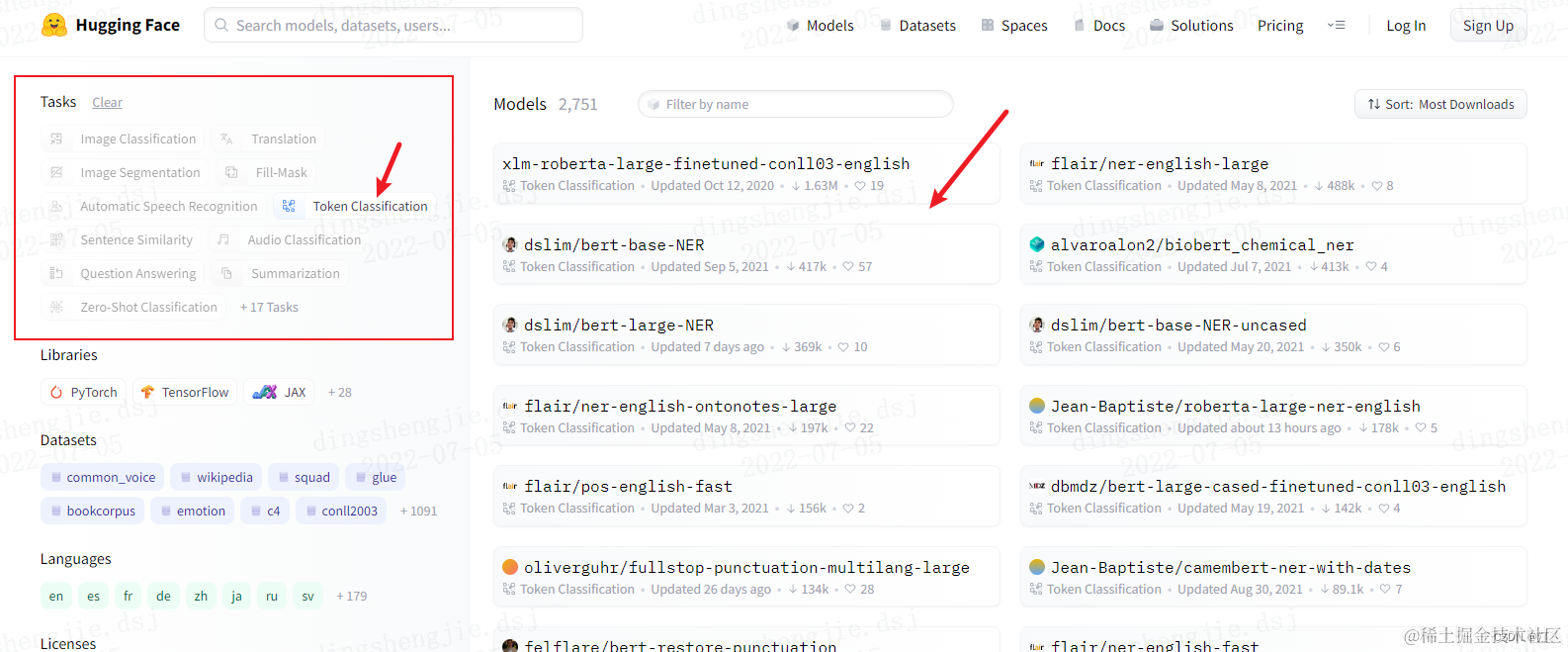Open flair/pos-english-fast model card

(746, 496)
